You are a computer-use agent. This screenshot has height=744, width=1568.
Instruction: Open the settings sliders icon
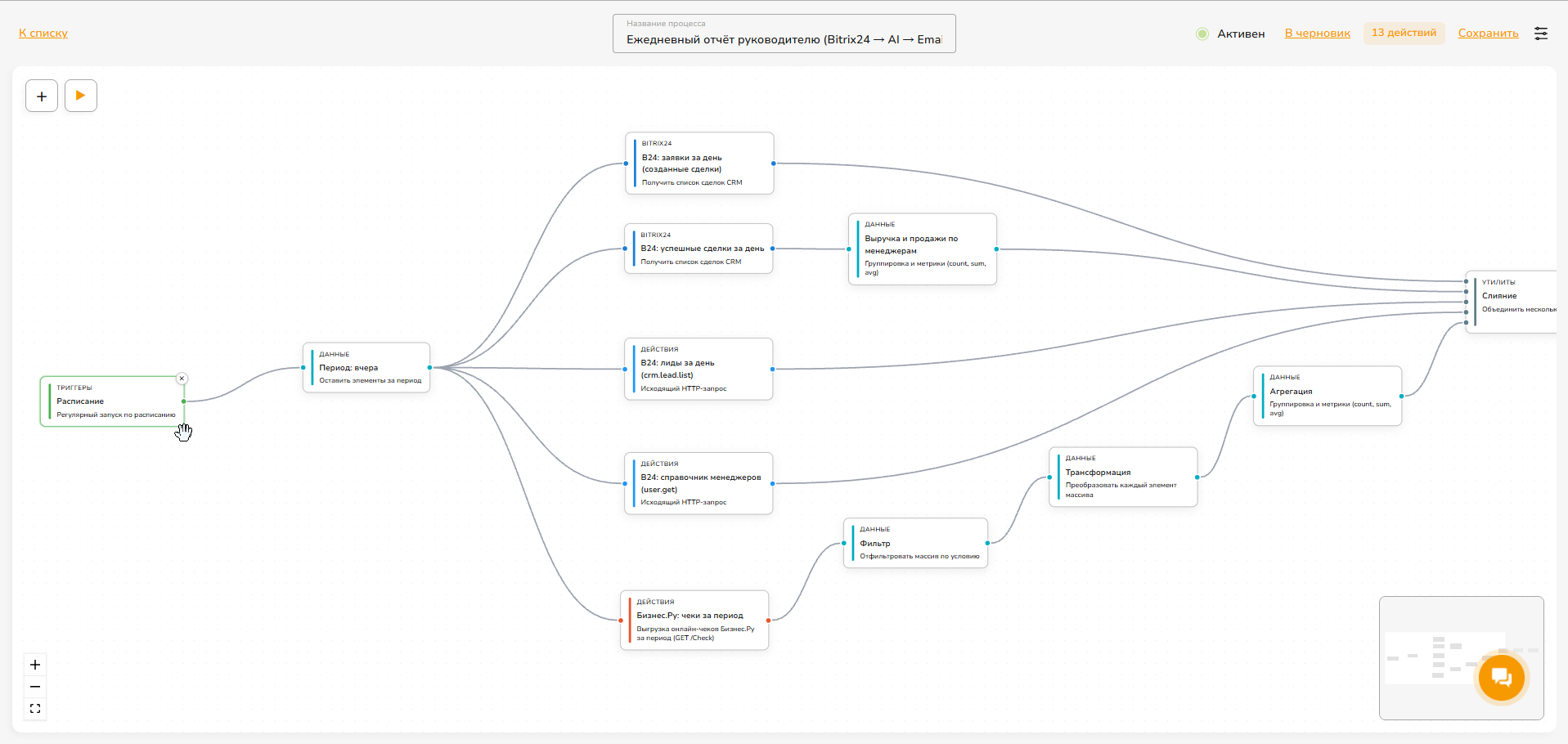(x=1541, y=34)
